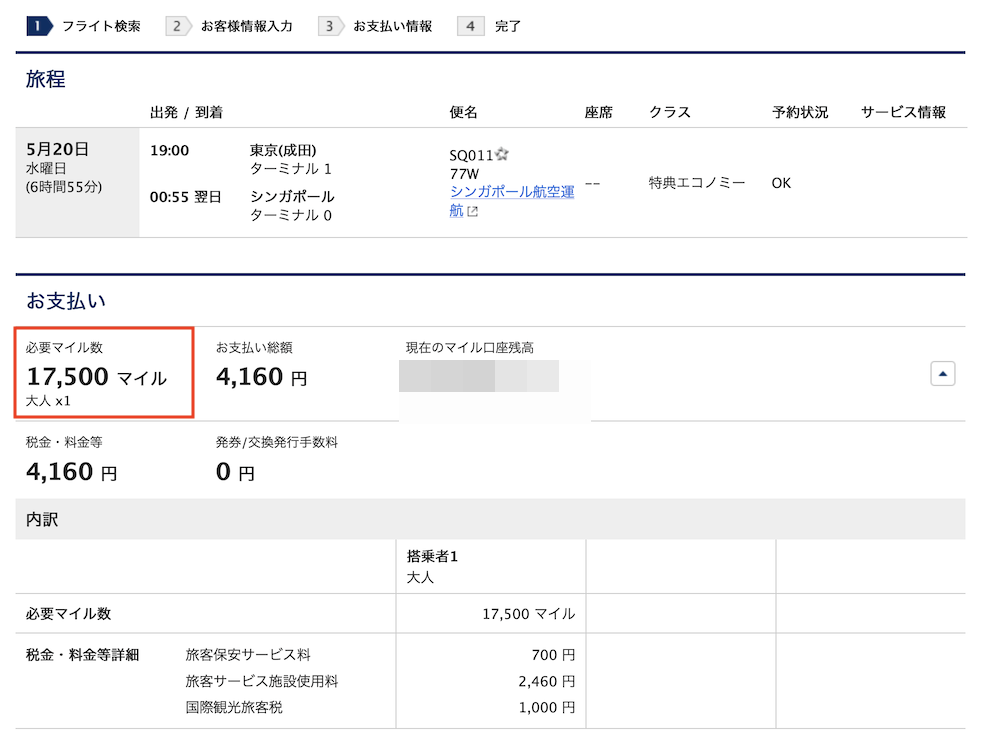This screenshot has width=986, height=744.
Task: Click the step 2 お客様情報入力 number badge
Action: click(179, 25)
